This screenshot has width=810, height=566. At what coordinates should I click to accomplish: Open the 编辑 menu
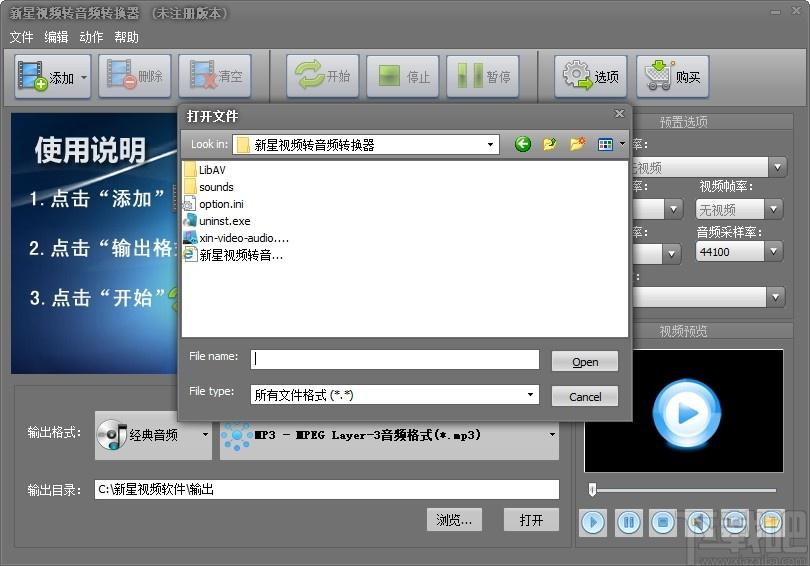(x=56, y=37)
